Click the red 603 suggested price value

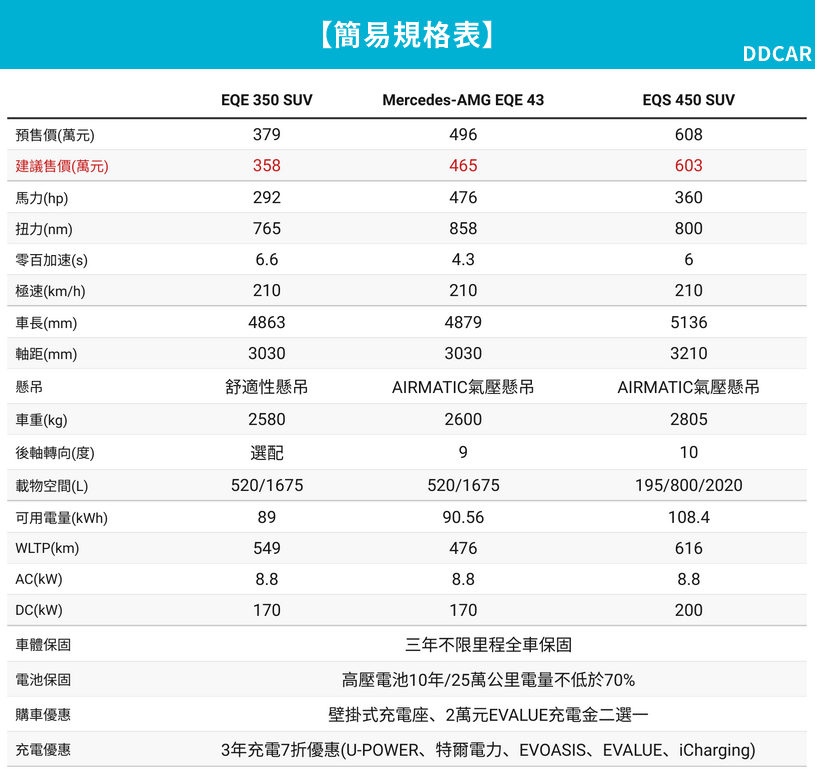coord(688,166)
